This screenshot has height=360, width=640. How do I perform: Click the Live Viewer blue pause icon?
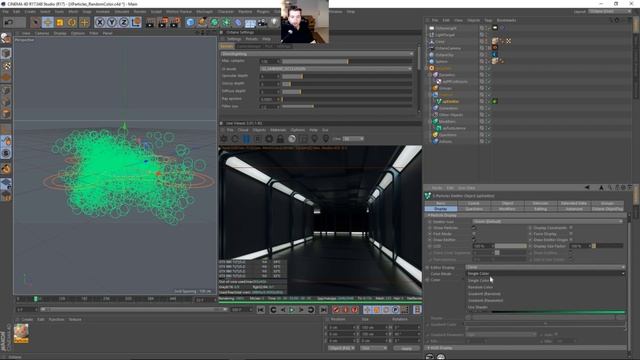[246, 139]
